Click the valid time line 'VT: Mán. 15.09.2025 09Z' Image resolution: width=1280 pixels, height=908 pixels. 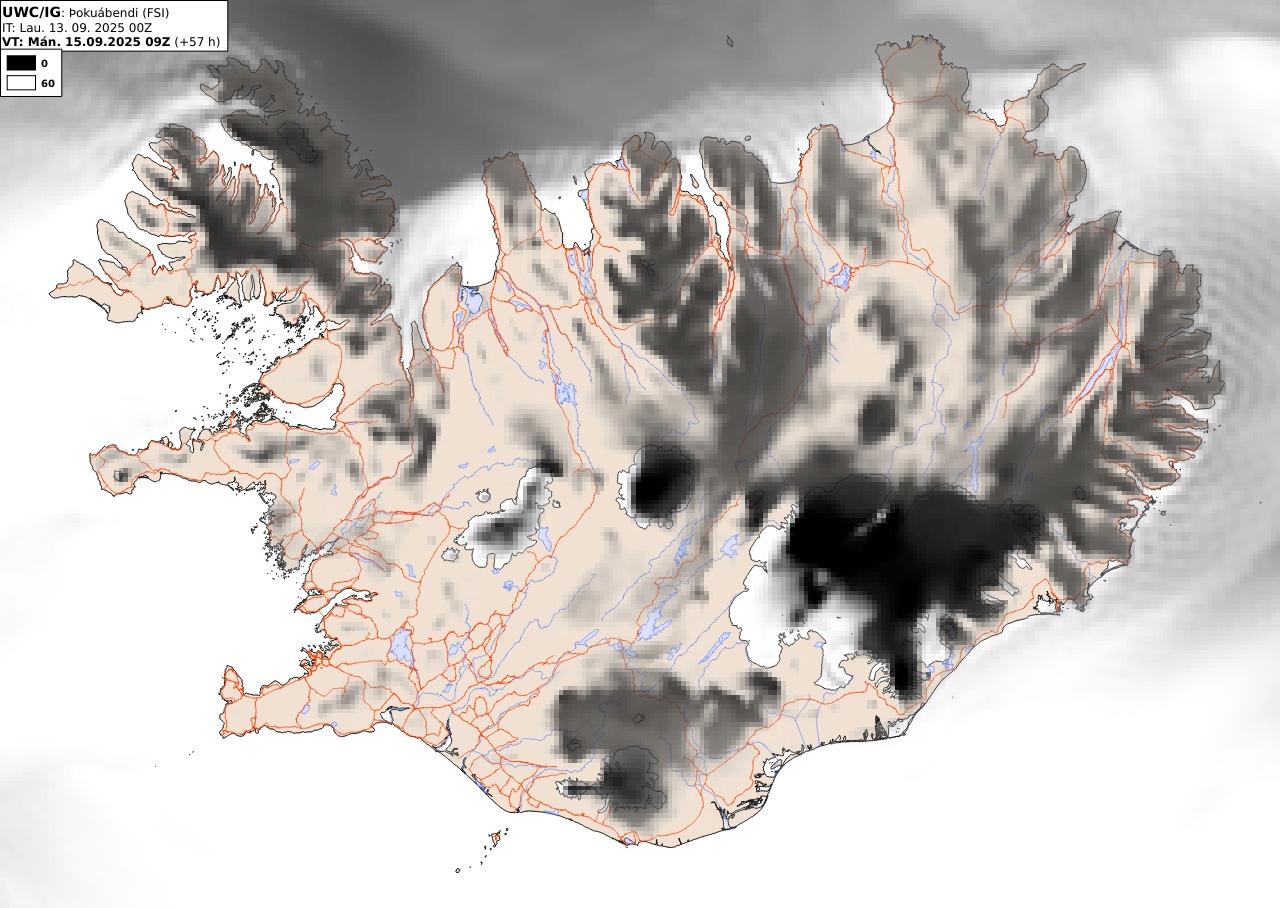[86, 42]
